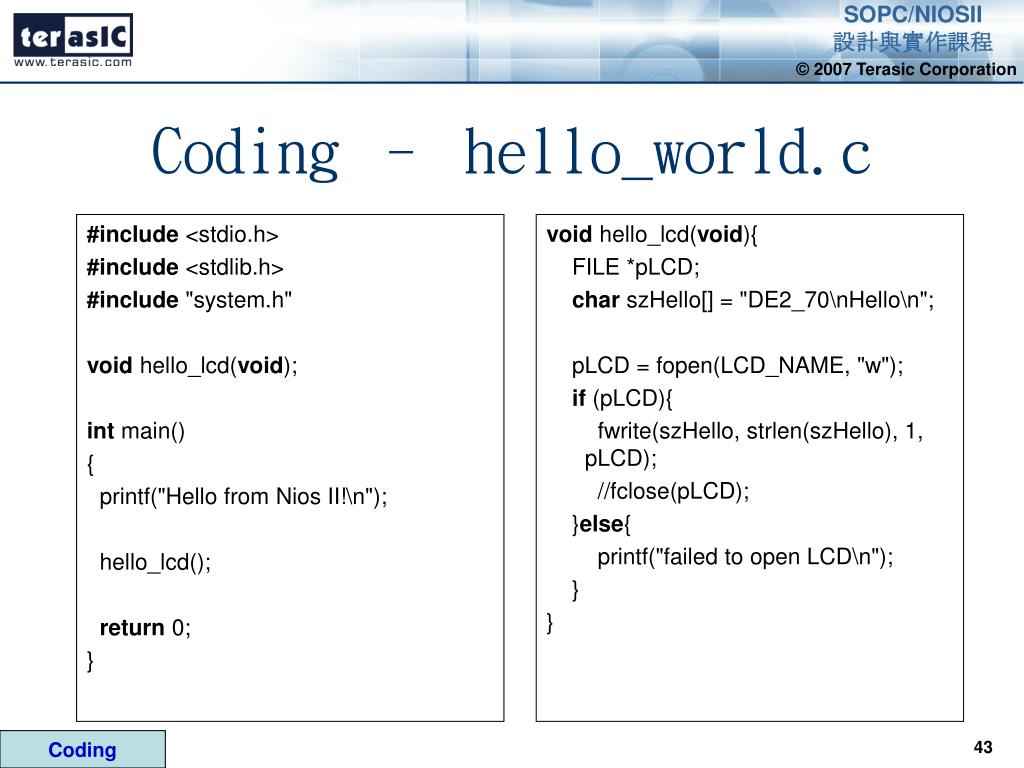Click the Chinese course title text
Screen dimensions: 1024x768
pyautogui.click(x=912, y=42)
